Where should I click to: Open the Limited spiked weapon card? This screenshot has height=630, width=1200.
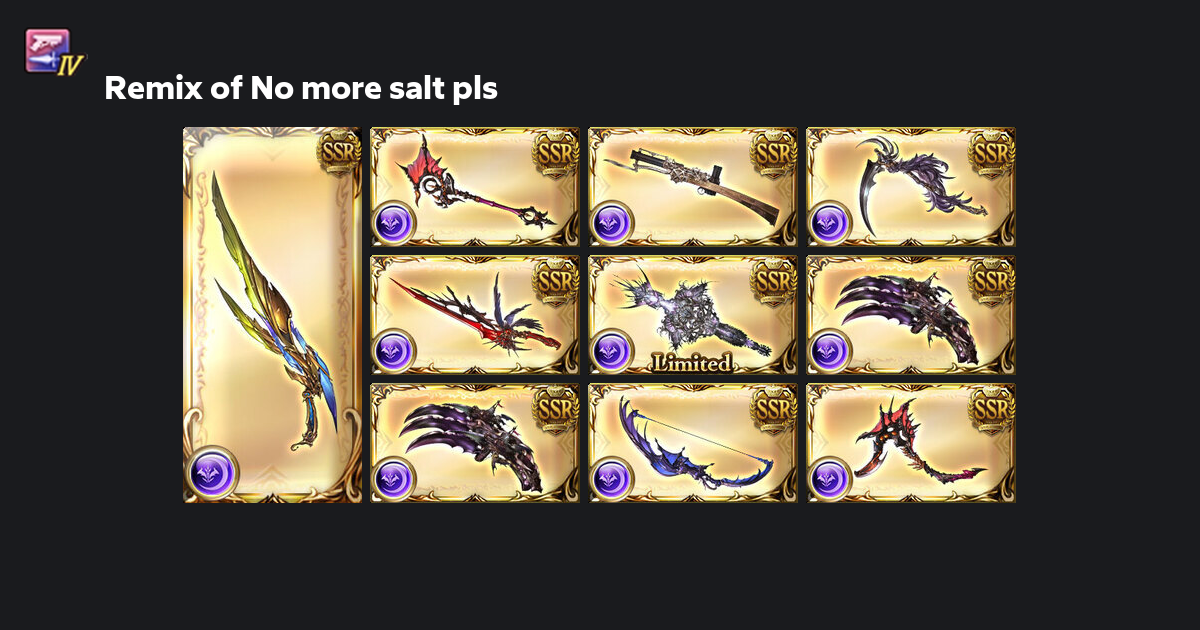point(693,315)
